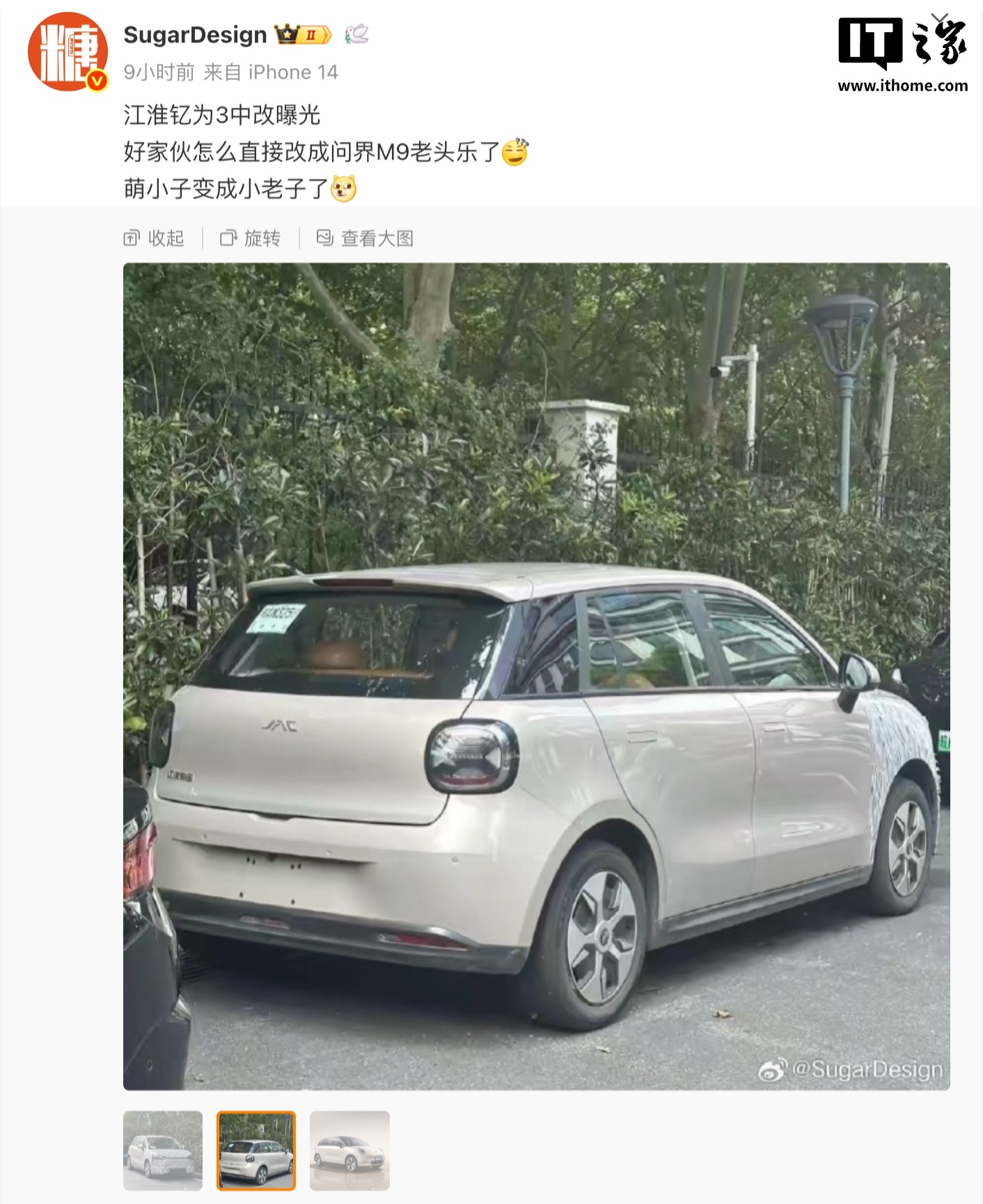Click the laughing emoji in post text

515,152
